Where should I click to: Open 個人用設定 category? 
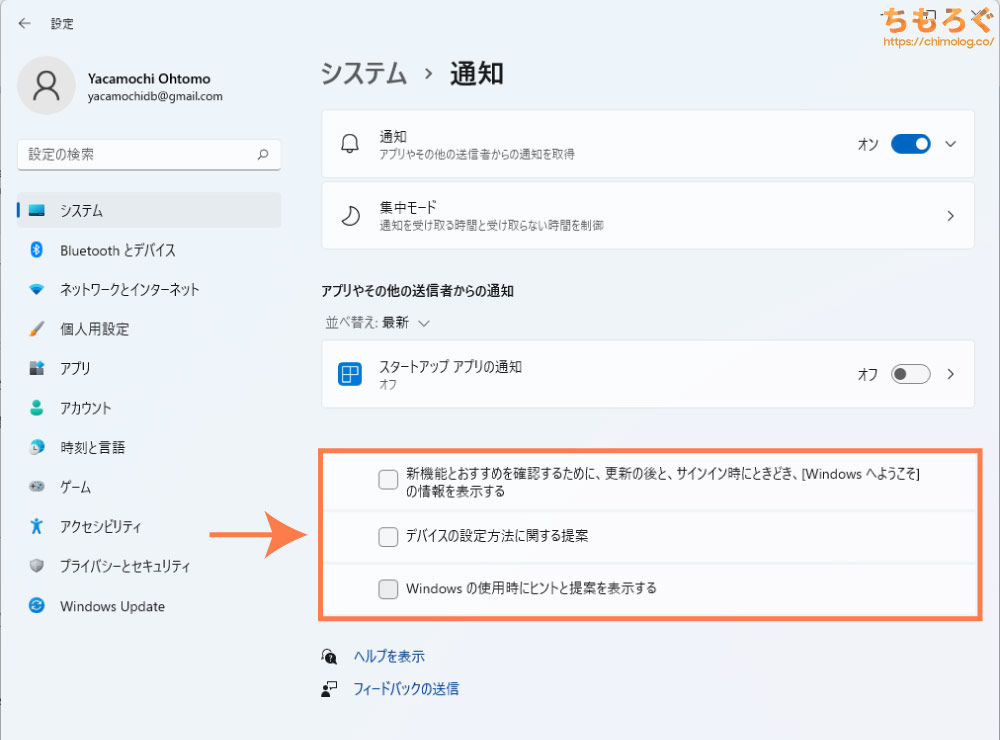click(149, 329)
